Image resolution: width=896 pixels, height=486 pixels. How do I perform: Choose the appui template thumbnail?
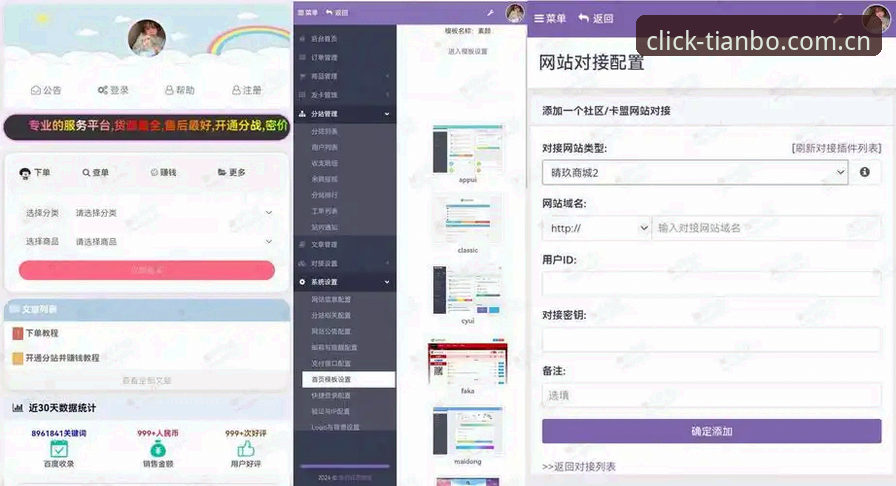tap(467, 150)
